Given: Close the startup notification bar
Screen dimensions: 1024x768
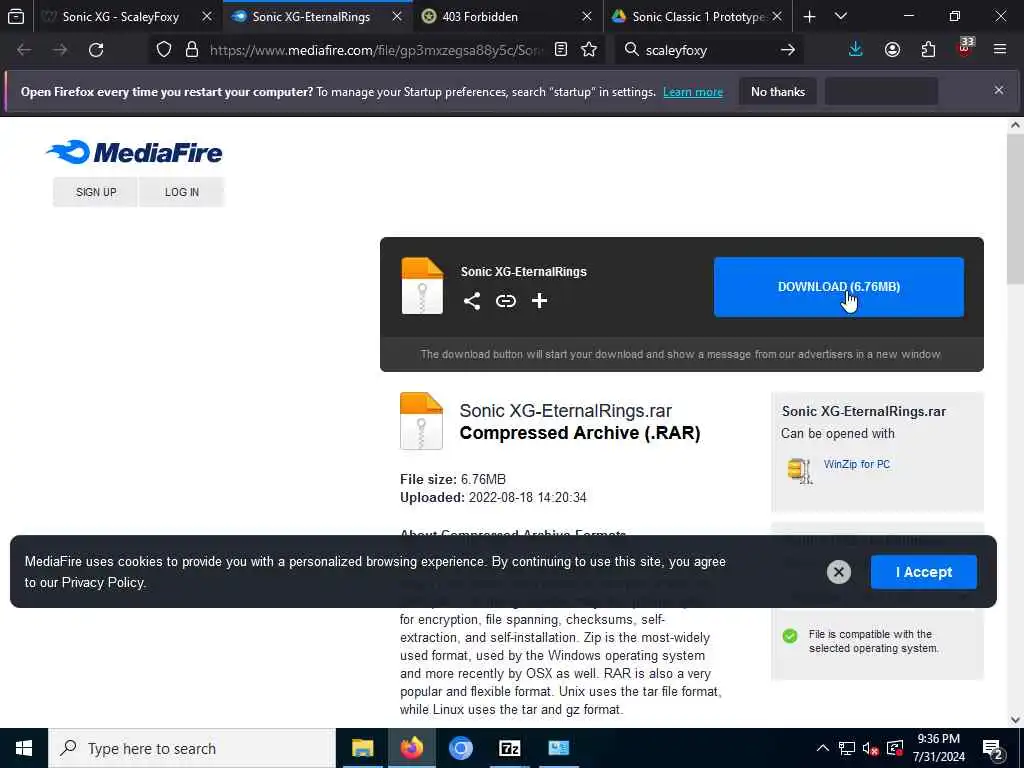Looking at the screenshot, I should tap(999, 90).
